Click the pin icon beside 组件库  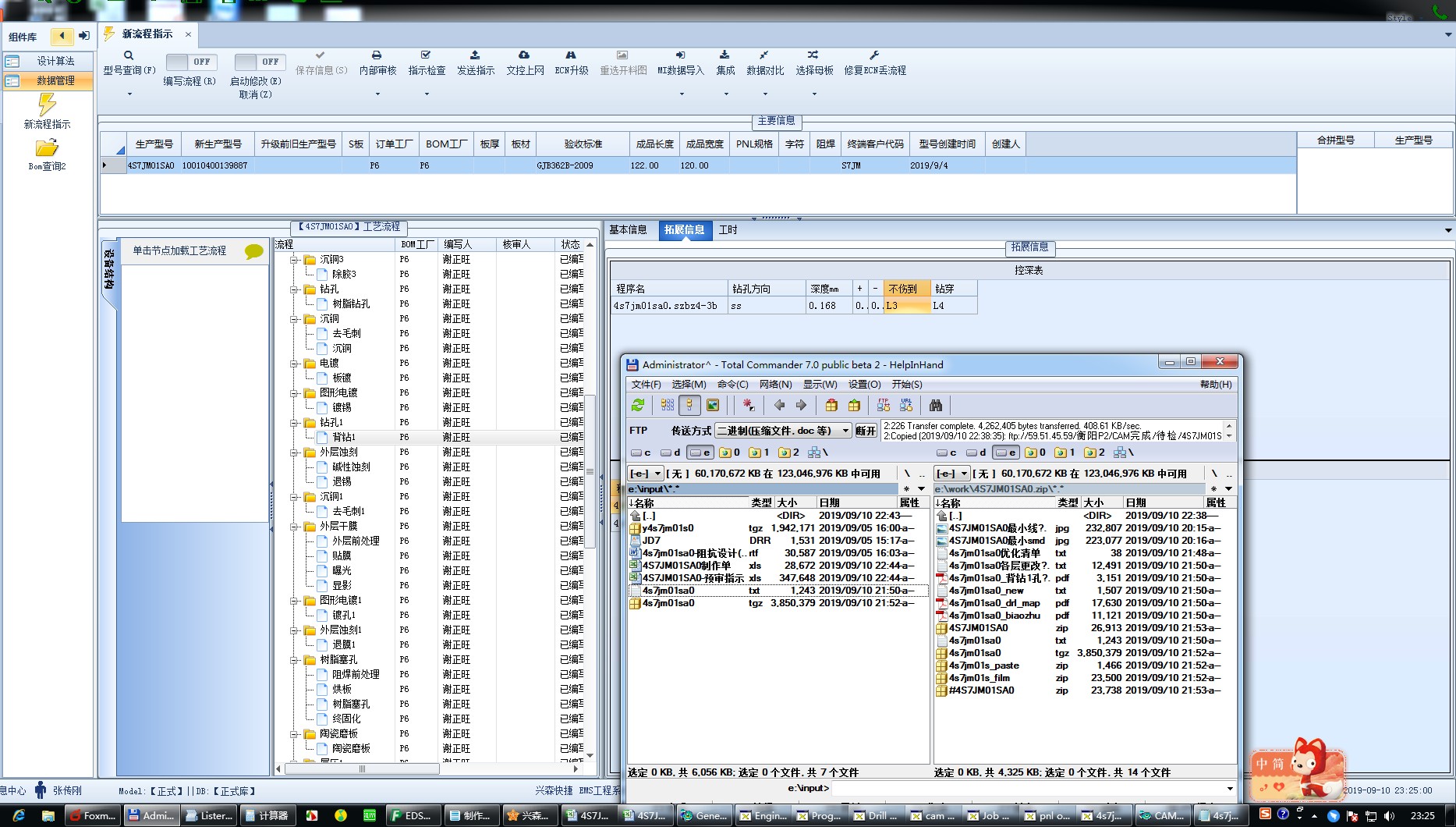coord(84,36)
